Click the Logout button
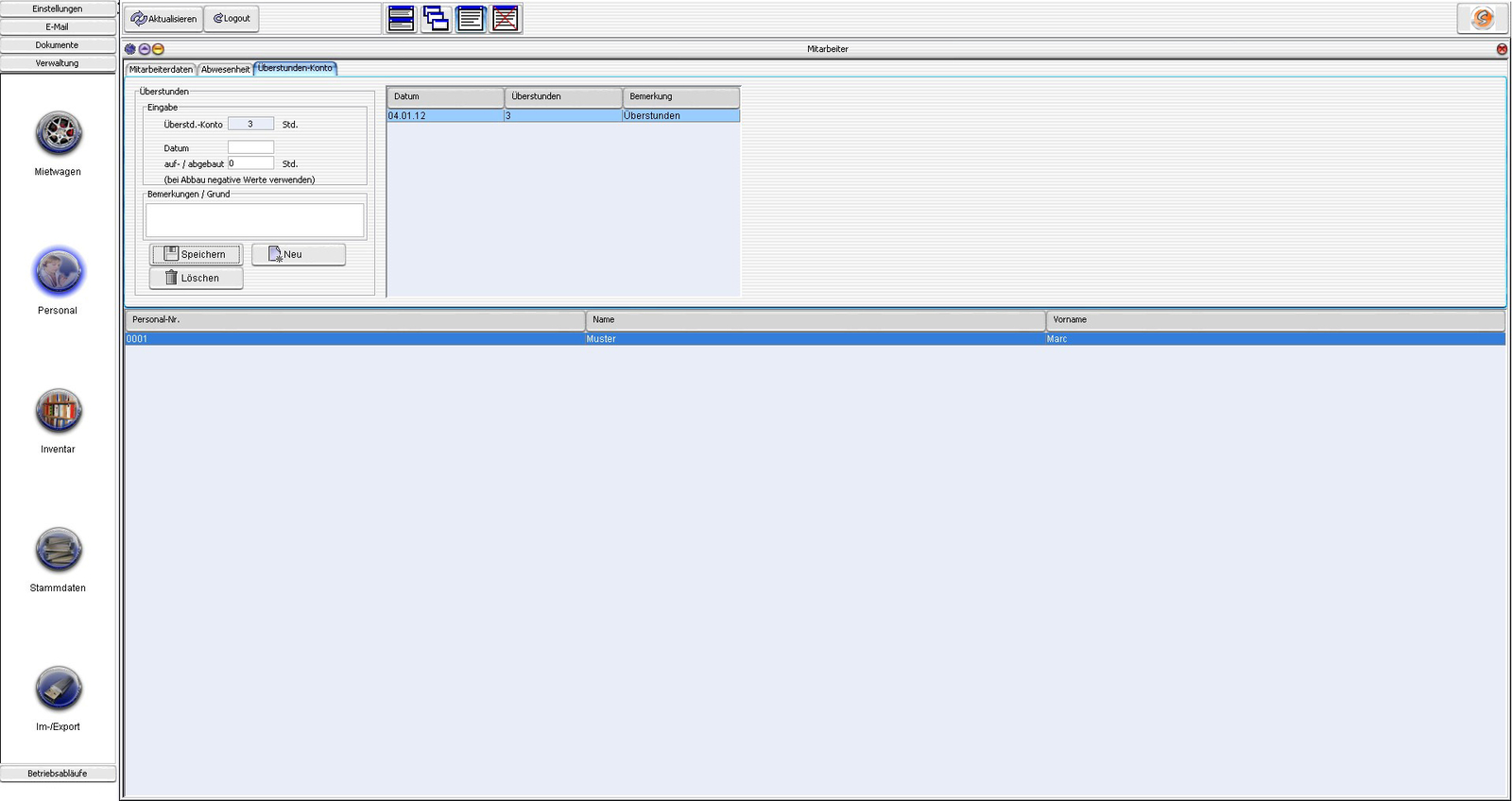 232,19
